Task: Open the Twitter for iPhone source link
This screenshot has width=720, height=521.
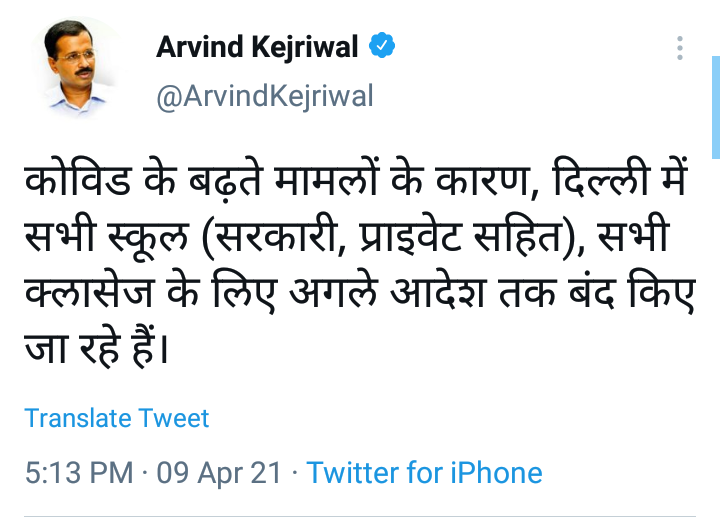Action: (425, 472)
